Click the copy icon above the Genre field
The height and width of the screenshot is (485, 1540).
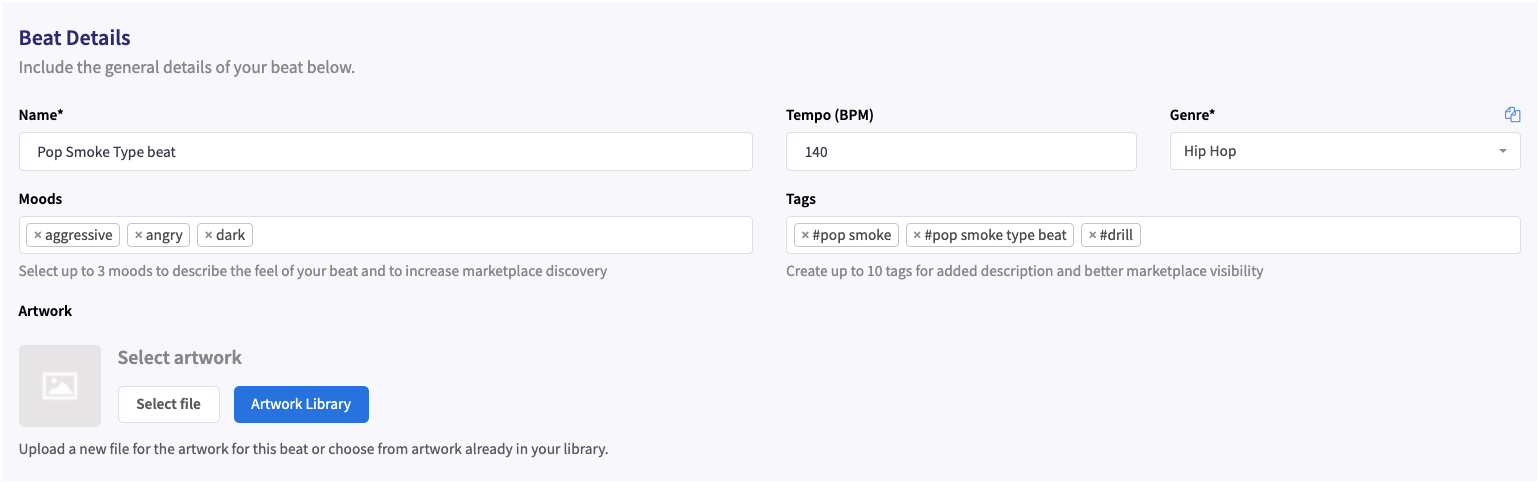[1512, 115]
